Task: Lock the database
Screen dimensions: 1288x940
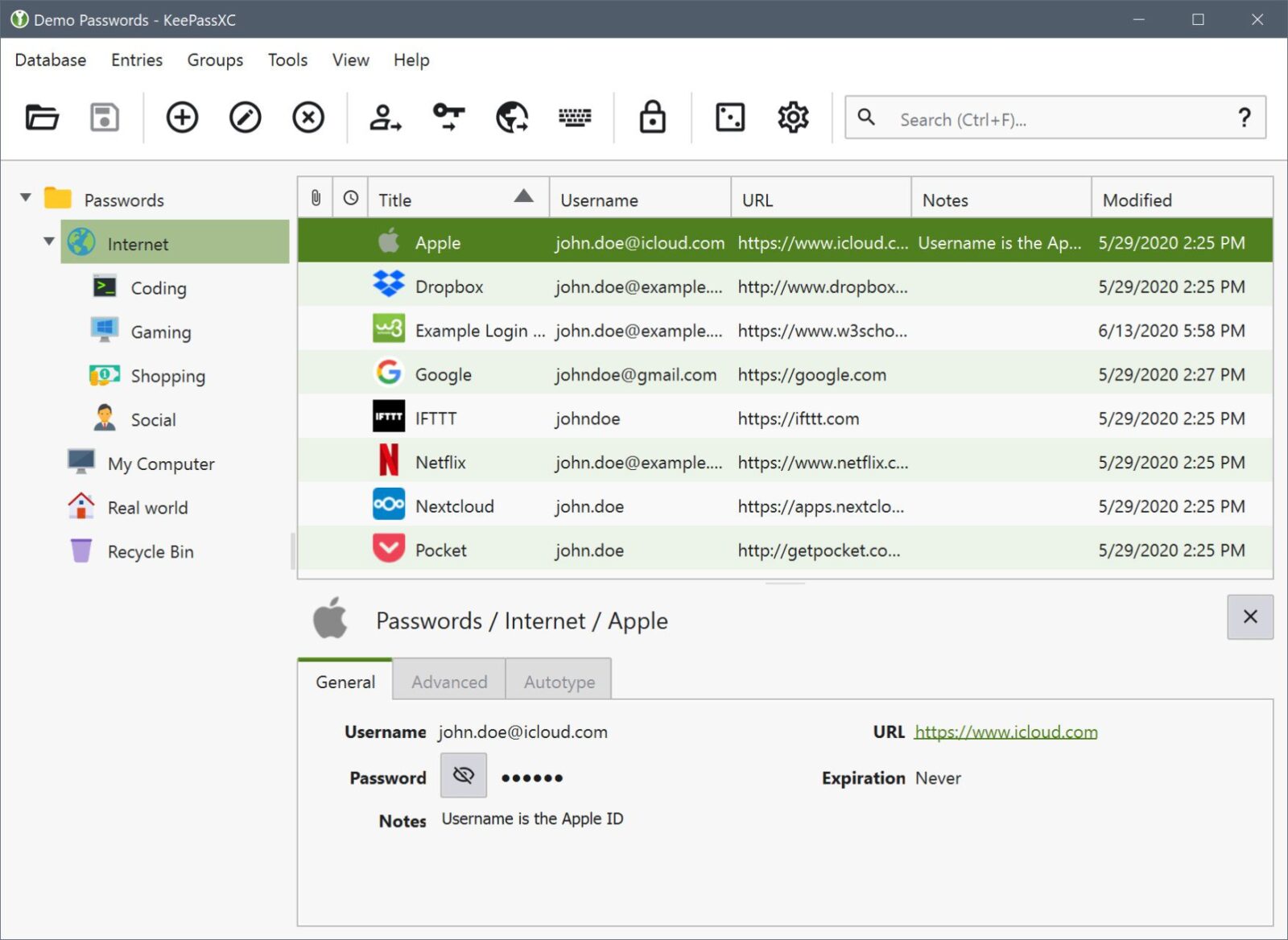Action: tap(652, 117)
